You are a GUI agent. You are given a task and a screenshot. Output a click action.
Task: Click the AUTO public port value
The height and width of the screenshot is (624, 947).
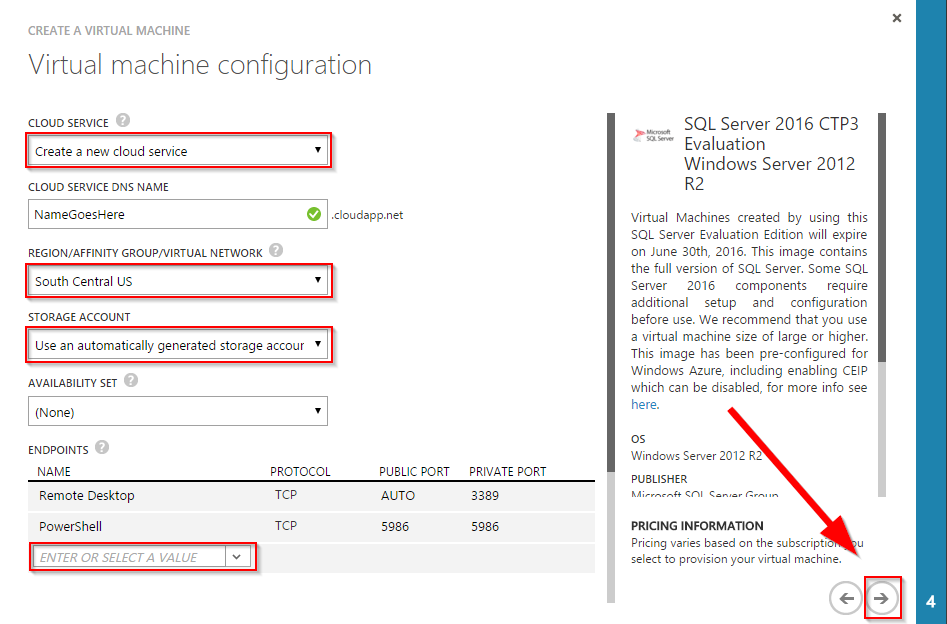[398, 496]
